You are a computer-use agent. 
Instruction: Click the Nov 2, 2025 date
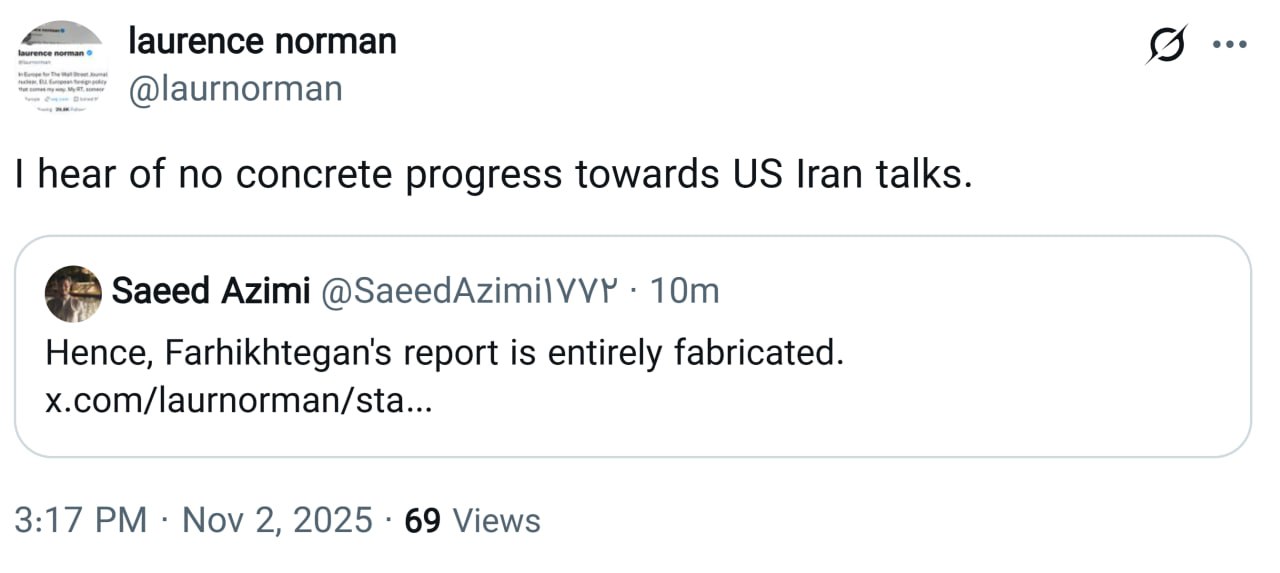(277, 521)
